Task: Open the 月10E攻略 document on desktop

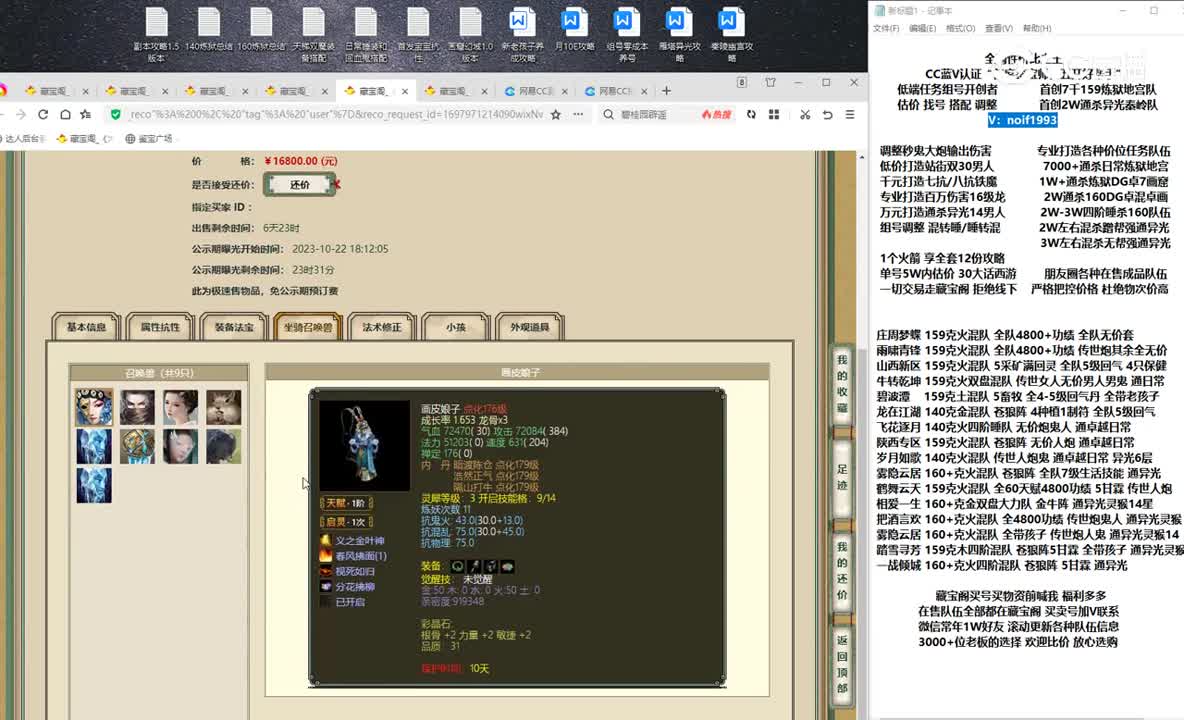Action: [x=575, y=30]
